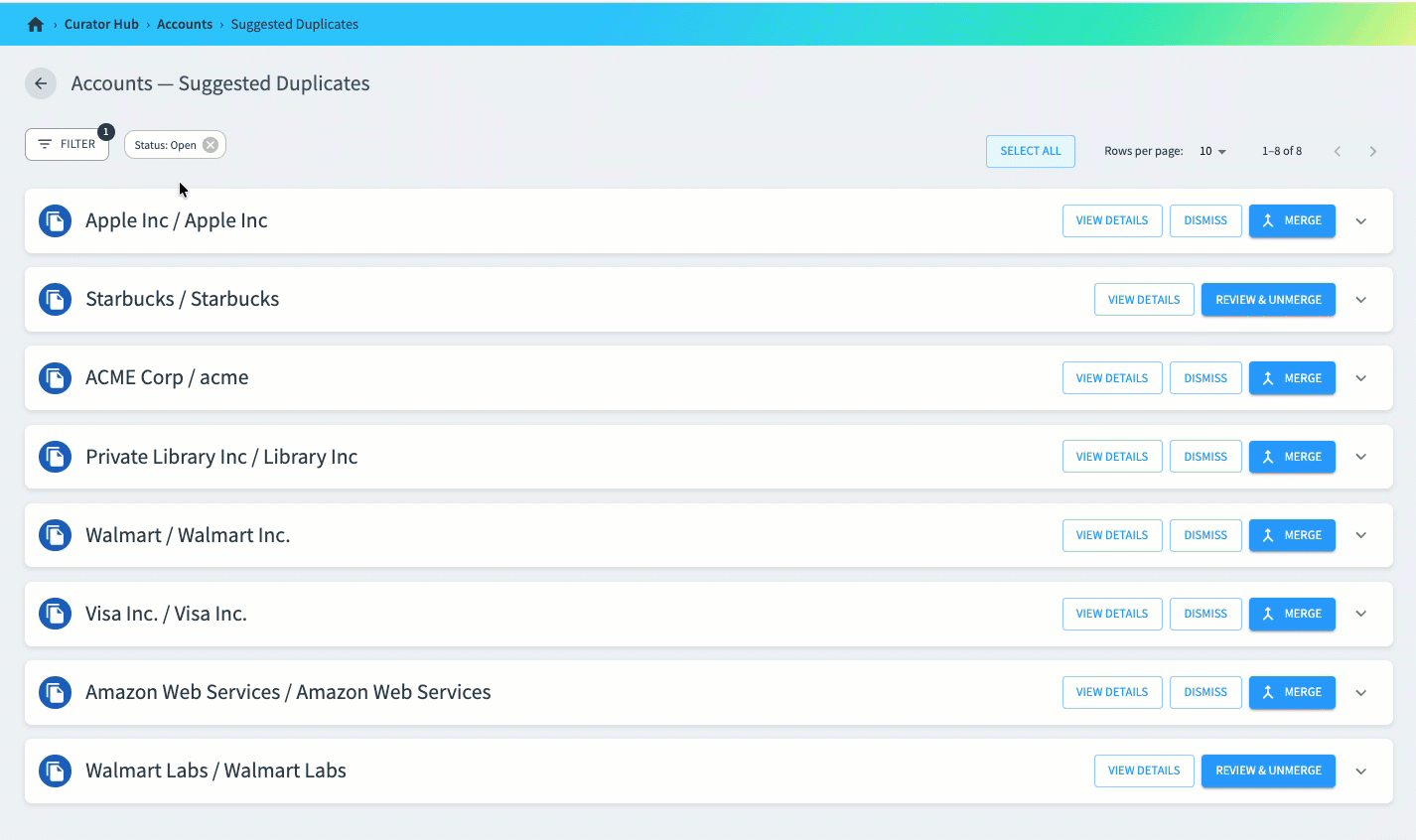Dismiss Walmart / Walmart Inc. duplicate
This screenshot has width=1416, height=840.
click(x=1205, y=535)
